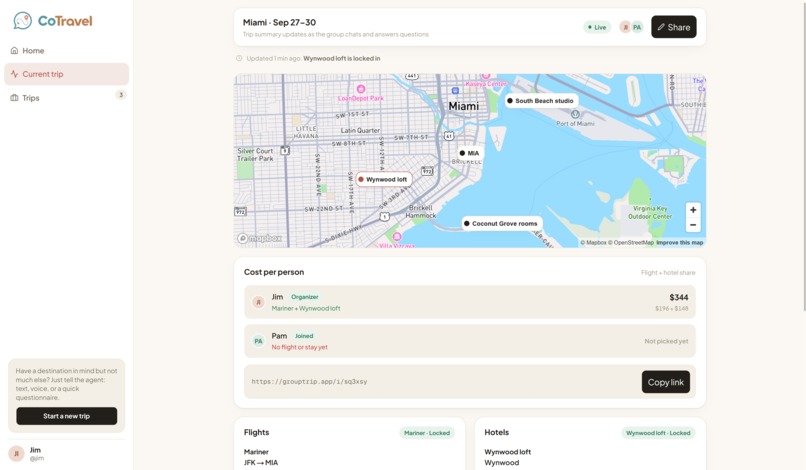806x470 pixels.
Task: Click the PA avatar in trip header
Action: [637, 27]
